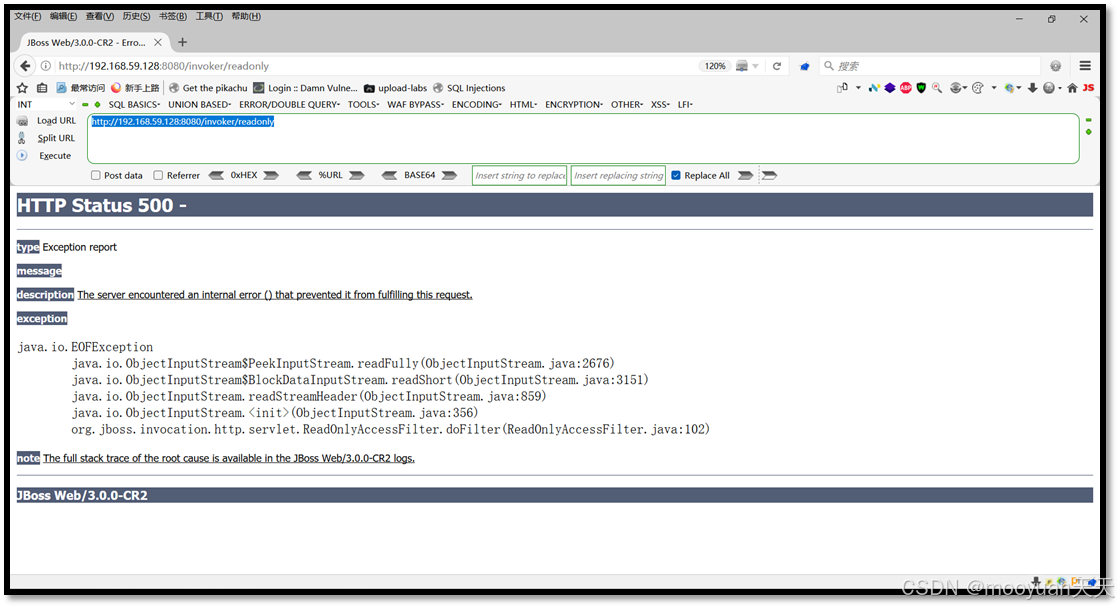This screenshot has width=1119, height=608.
Task: Click the magnifier extension icon with red dot
Action: (937, 88)
